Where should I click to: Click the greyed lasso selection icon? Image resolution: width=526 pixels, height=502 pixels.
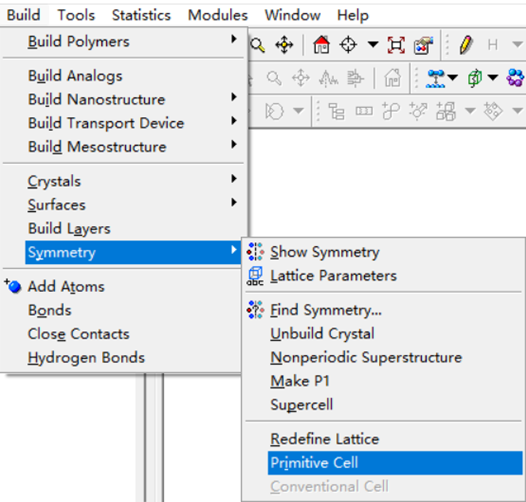(274, 111)
